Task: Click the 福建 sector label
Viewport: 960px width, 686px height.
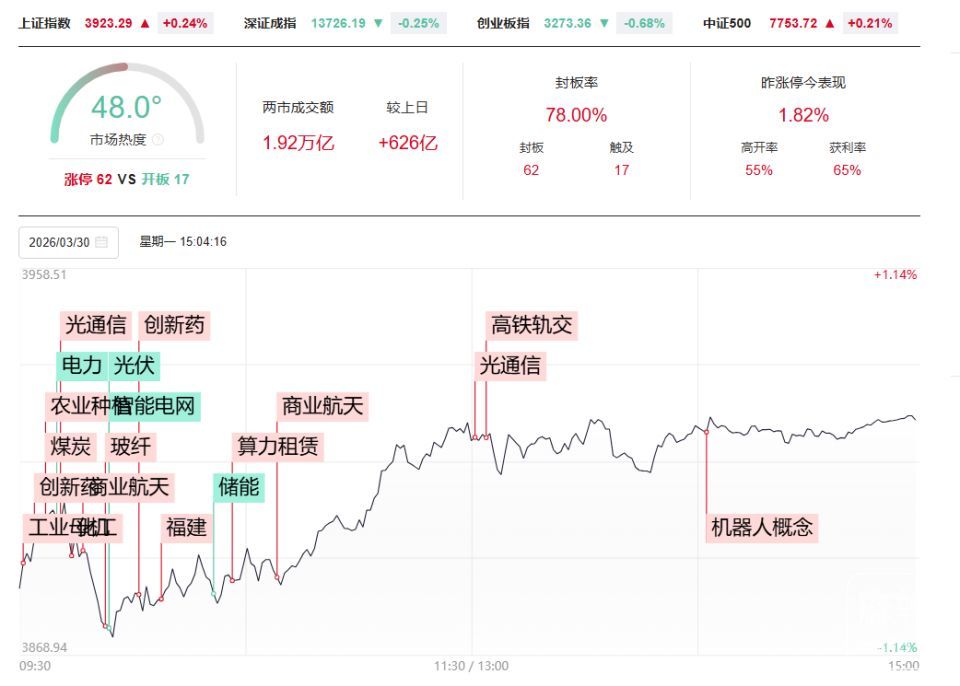Action: click(186, 527)
